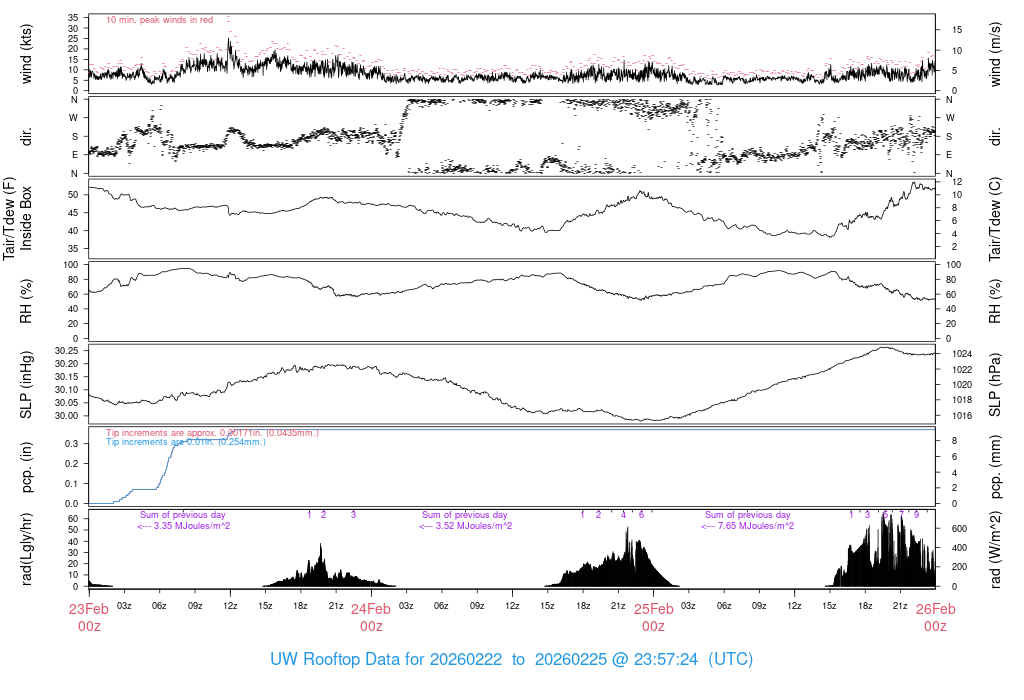Click the red tip increments 0.00171in. note
1024x700 pixels.
tap(212, 433)
